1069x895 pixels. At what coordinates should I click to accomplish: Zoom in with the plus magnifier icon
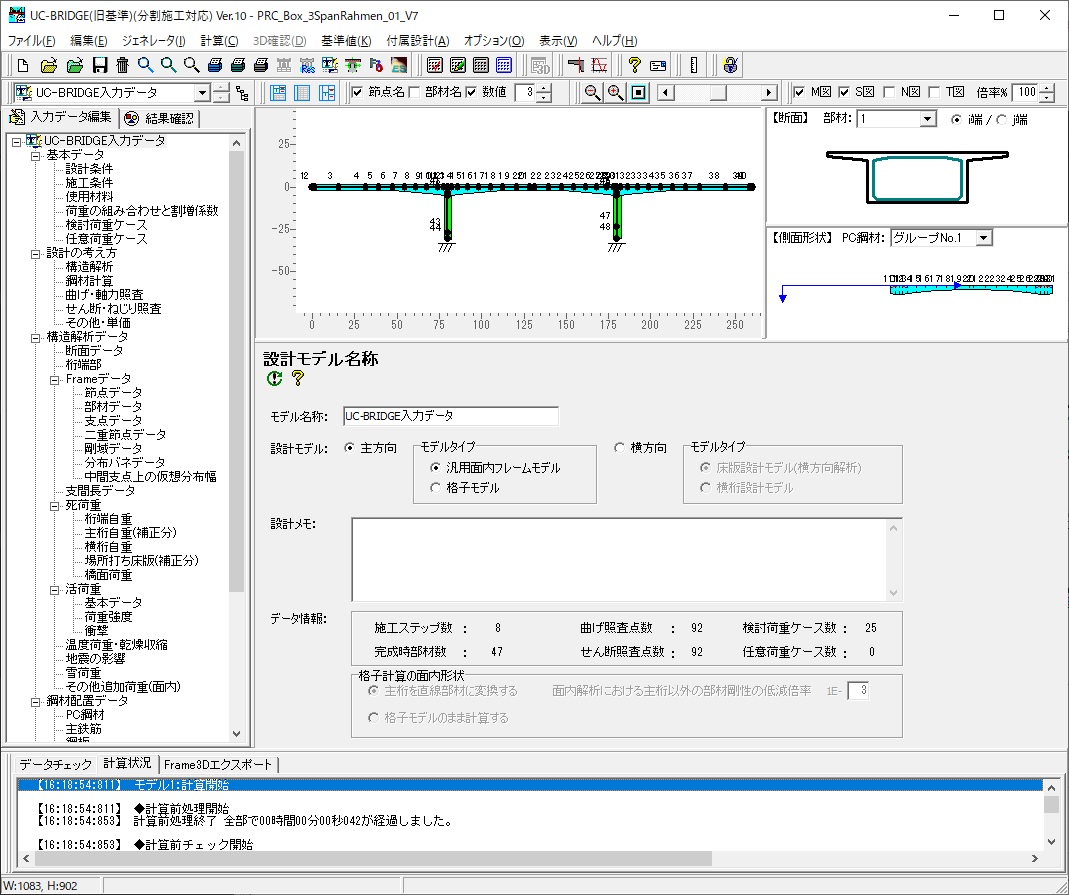pyautogui.click(x=616, y=93)
